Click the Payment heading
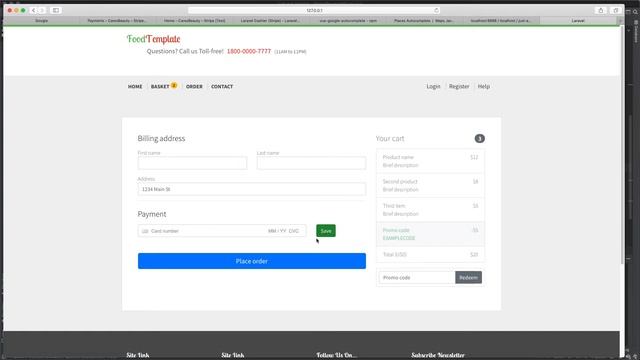The height and width of the screenshot is (360, 640). point(152,214)
